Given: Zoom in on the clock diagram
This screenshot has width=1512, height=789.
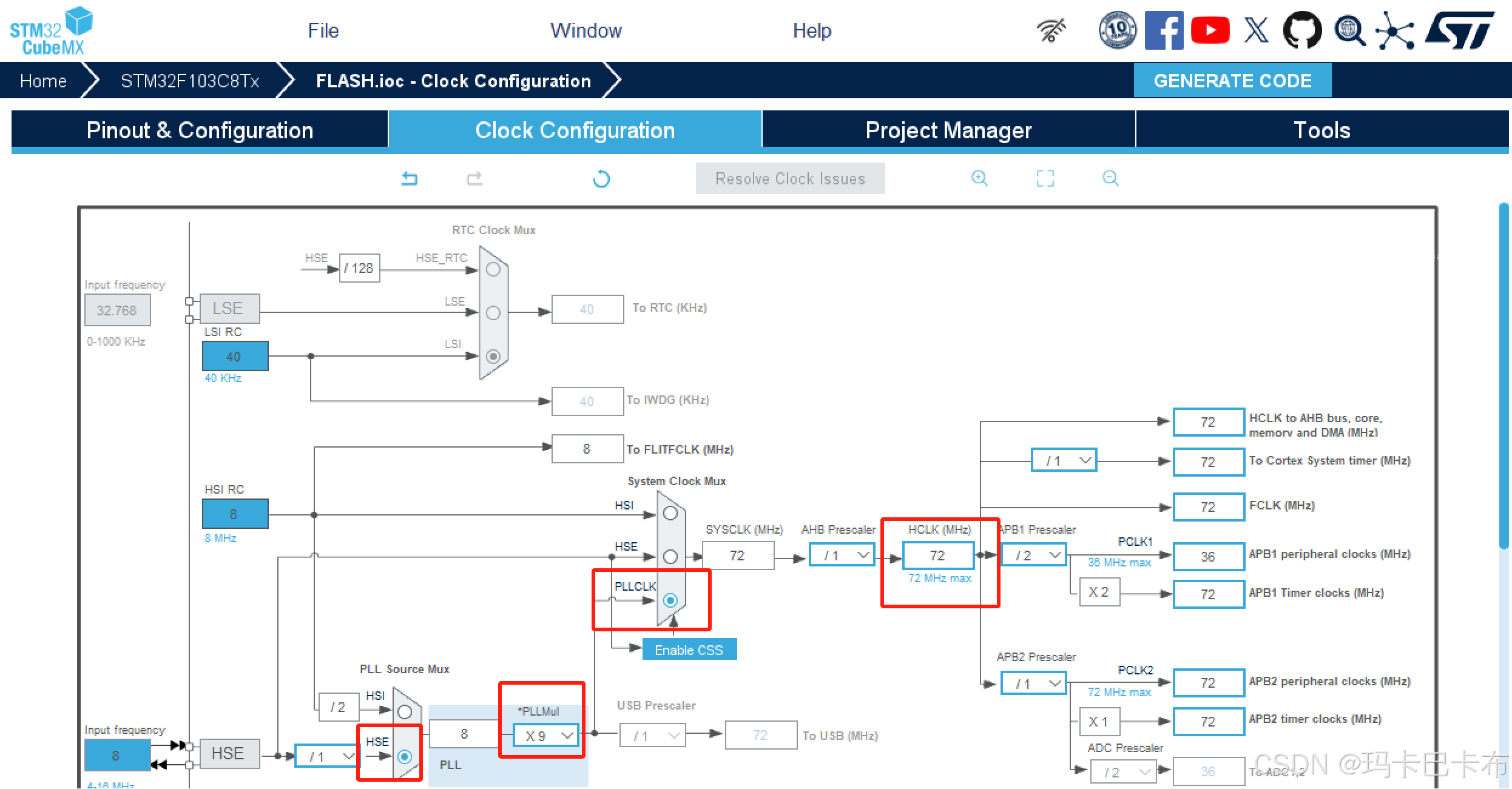Looking at the screenshot, I should click(979, 178).
